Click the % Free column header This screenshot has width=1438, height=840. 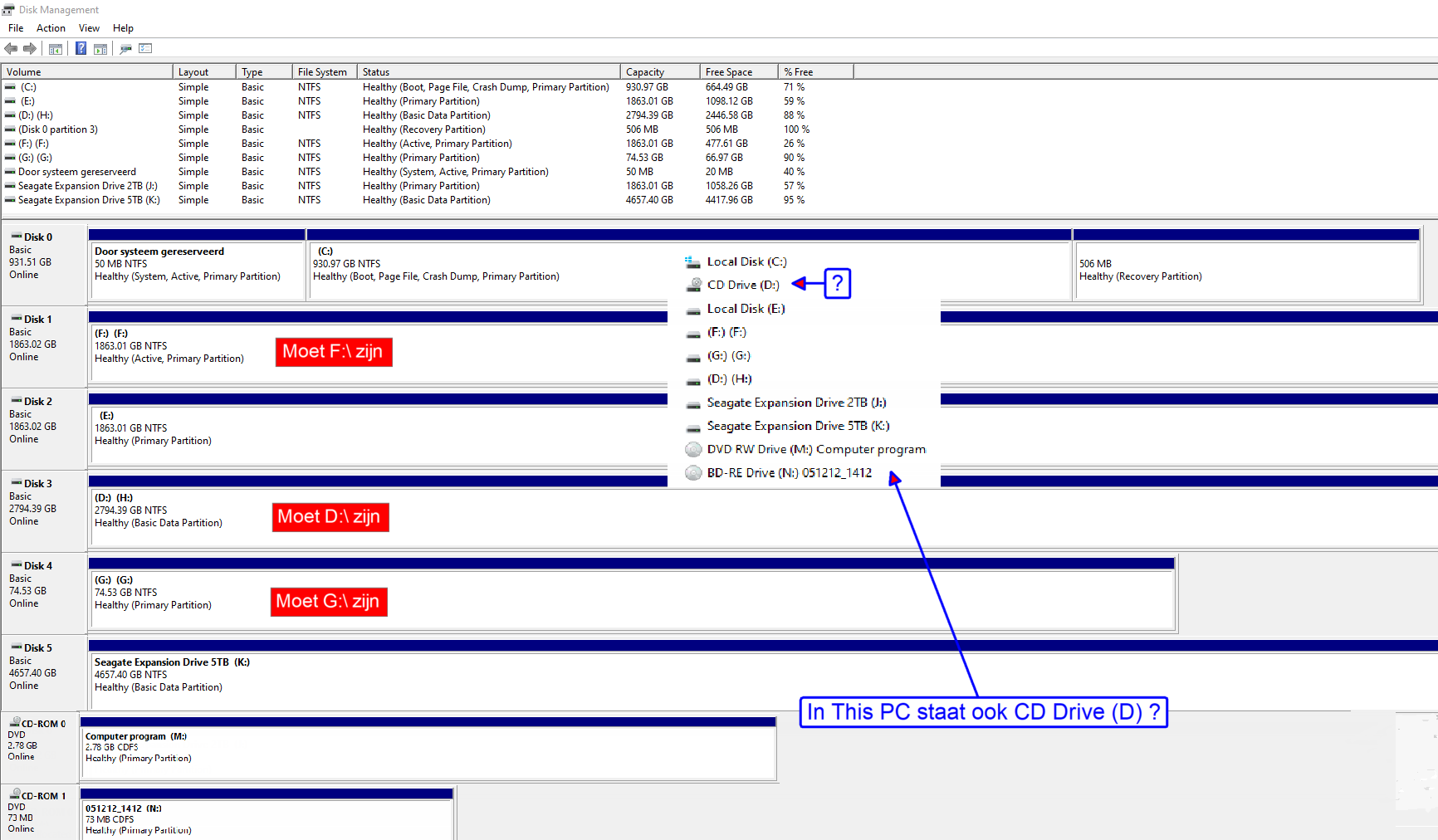(x=815, y=72)
